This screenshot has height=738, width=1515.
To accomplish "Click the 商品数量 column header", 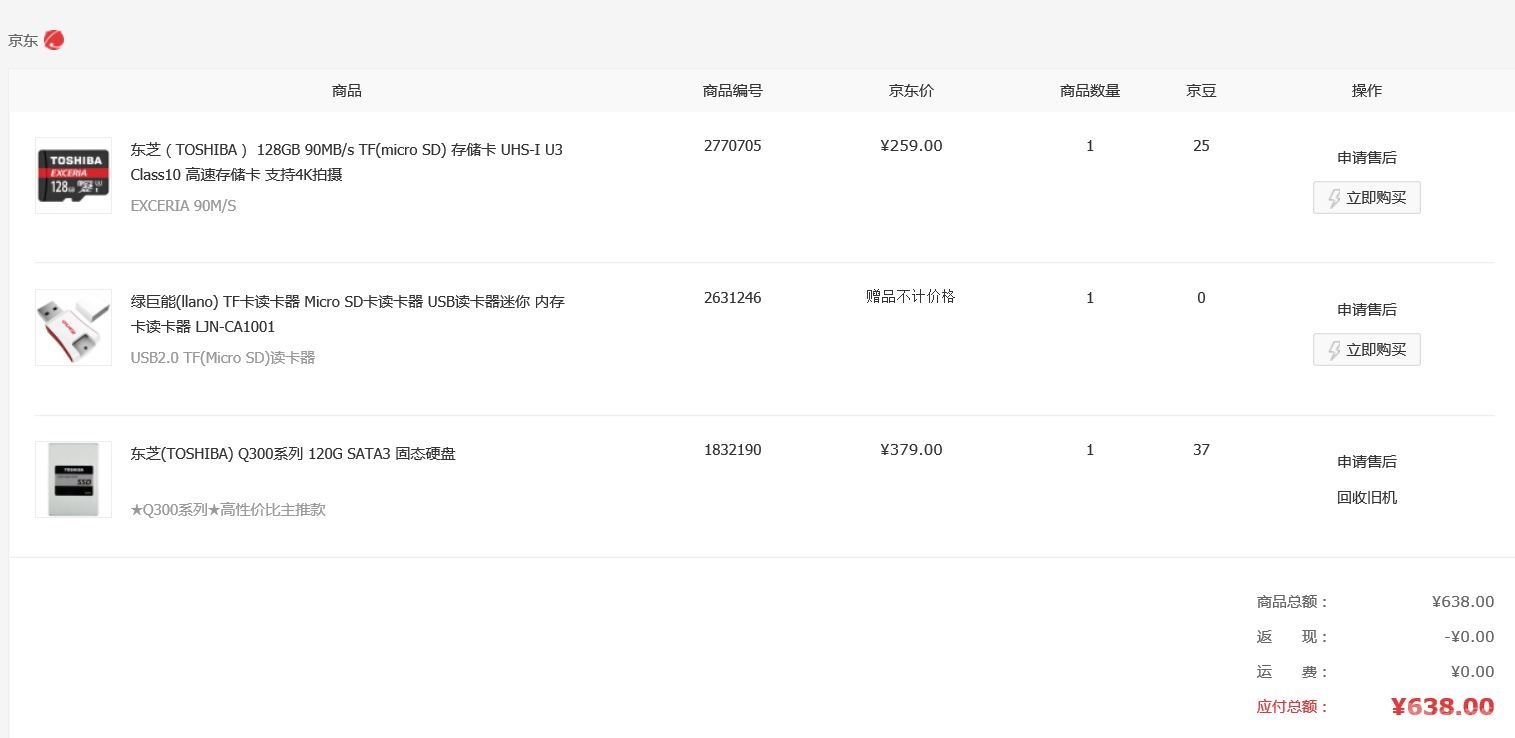I will point(1090,90).
